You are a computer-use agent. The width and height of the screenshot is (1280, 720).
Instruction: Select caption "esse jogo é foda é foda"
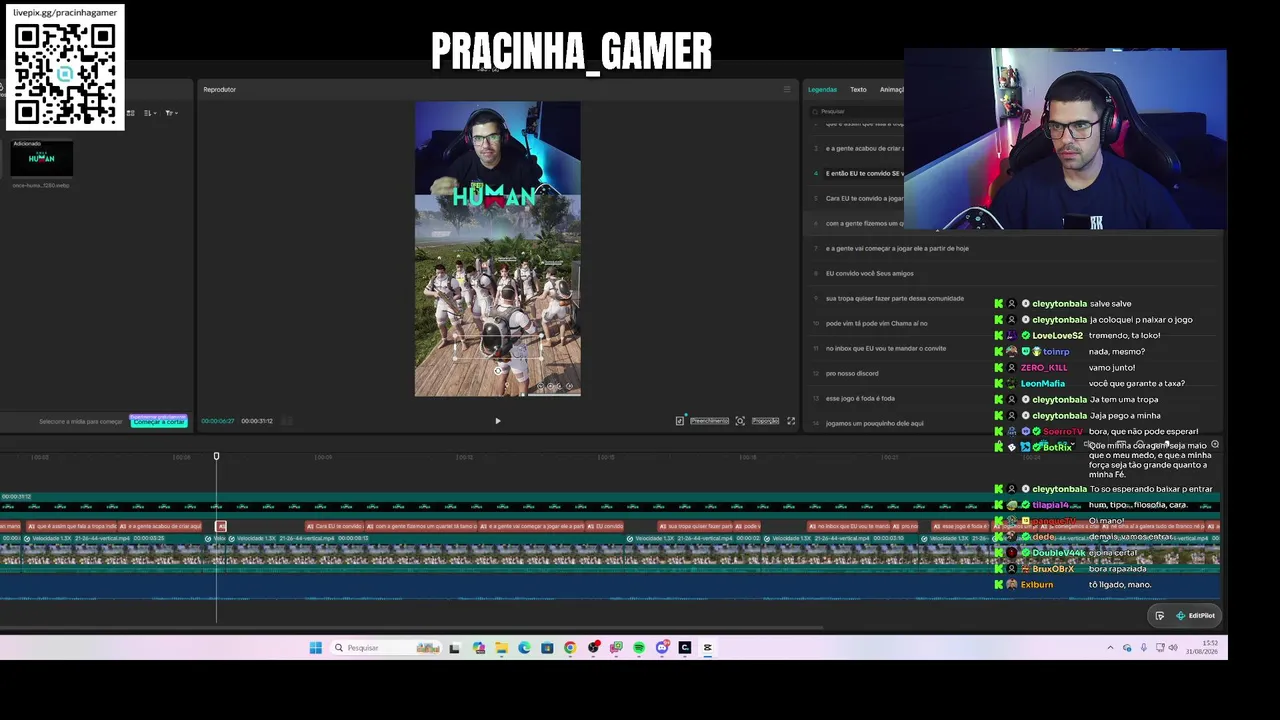pyautogui.click(x=860, y=398)
